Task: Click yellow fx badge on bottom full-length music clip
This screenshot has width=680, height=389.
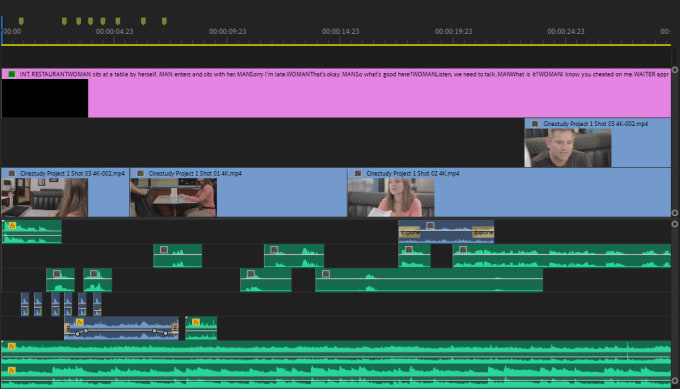Action: click(12, 370)
